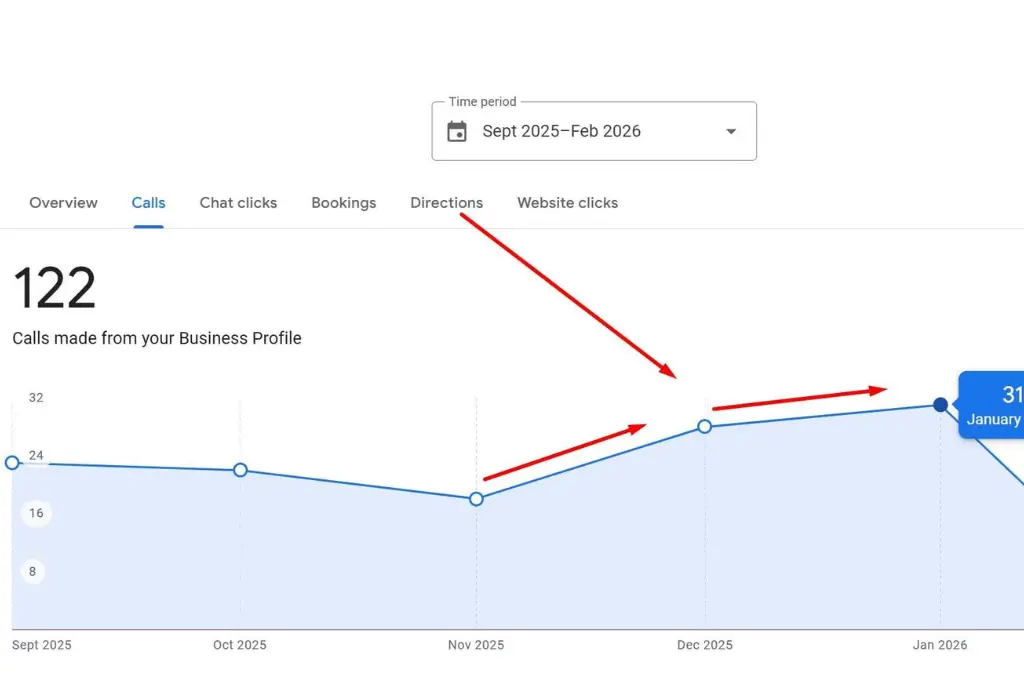Click the 122 total calls number
Viewport: 1024px width, 683px height.
coord(54,289)
